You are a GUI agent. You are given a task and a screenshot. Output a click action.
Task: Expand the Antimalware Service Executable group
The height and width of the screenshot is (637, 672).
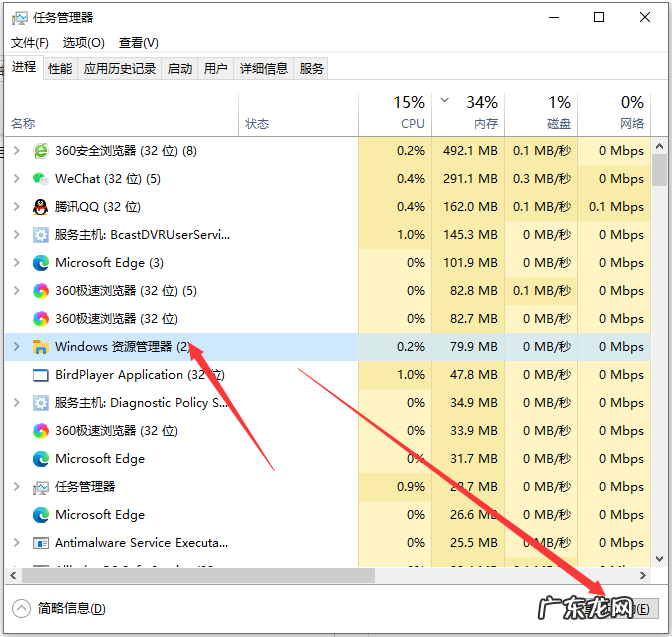(17, 543)
